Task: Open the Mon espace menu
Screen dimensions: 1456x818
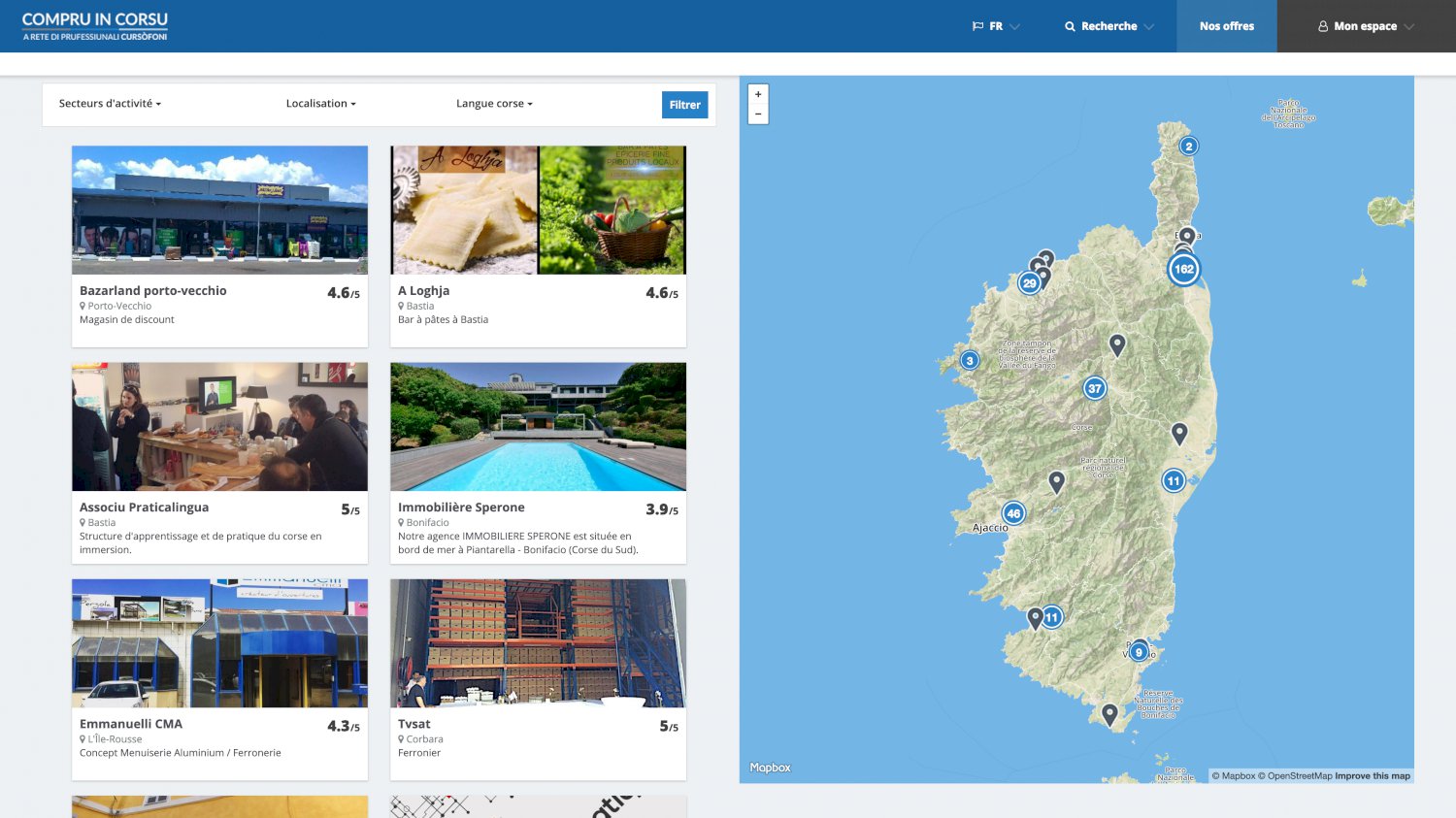Action: click(x=1366, y=26)
